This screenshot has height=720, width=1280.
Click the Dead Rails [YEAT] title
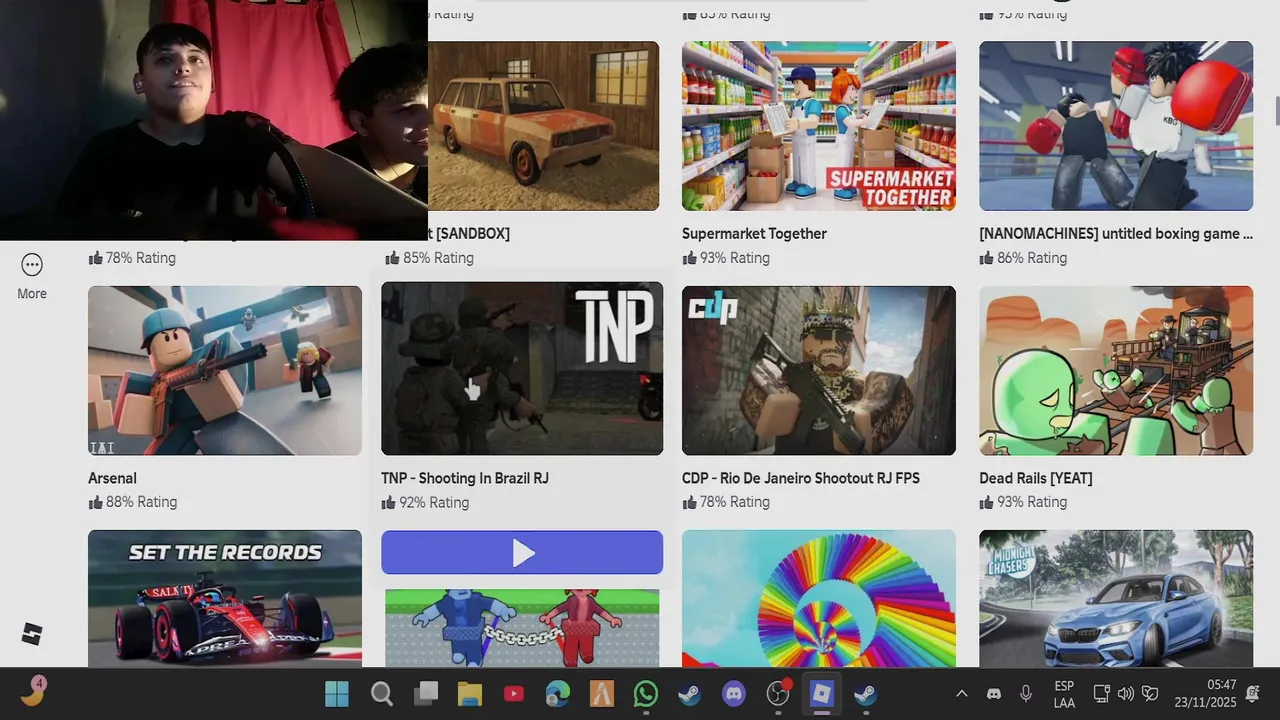click(x=1036, y=478)
